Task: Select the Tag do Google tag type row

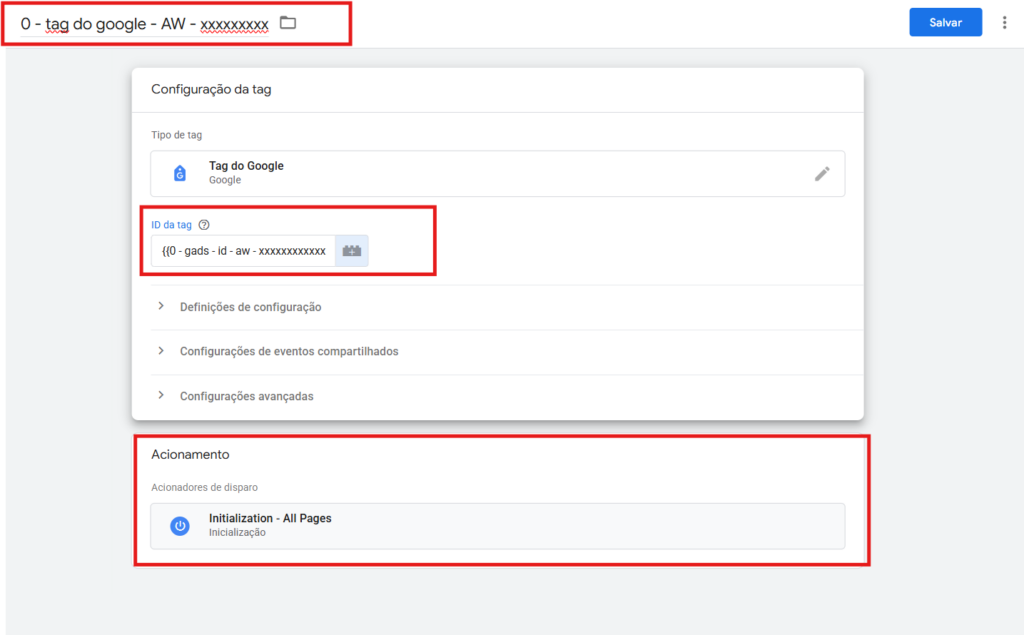Action: click(x=498, y=173)
